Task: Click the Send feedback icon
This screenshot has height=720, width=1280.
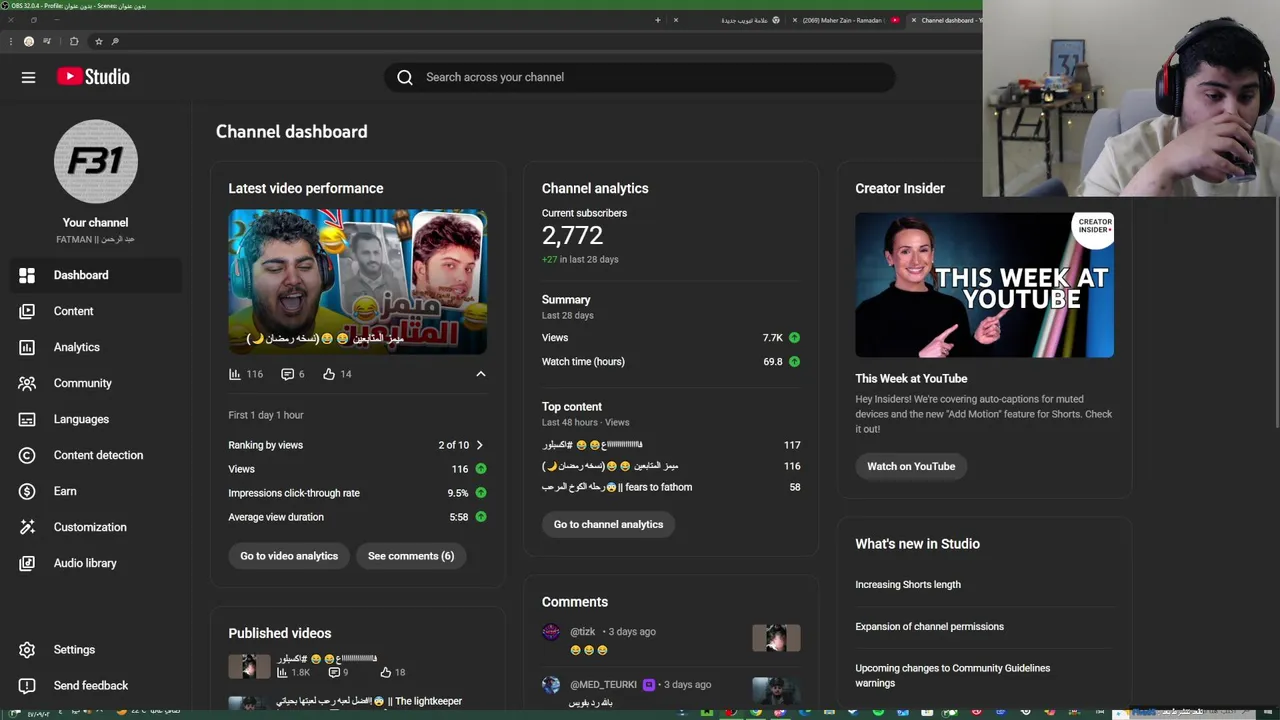Action: pyautogui.click(x=27, y=685)
